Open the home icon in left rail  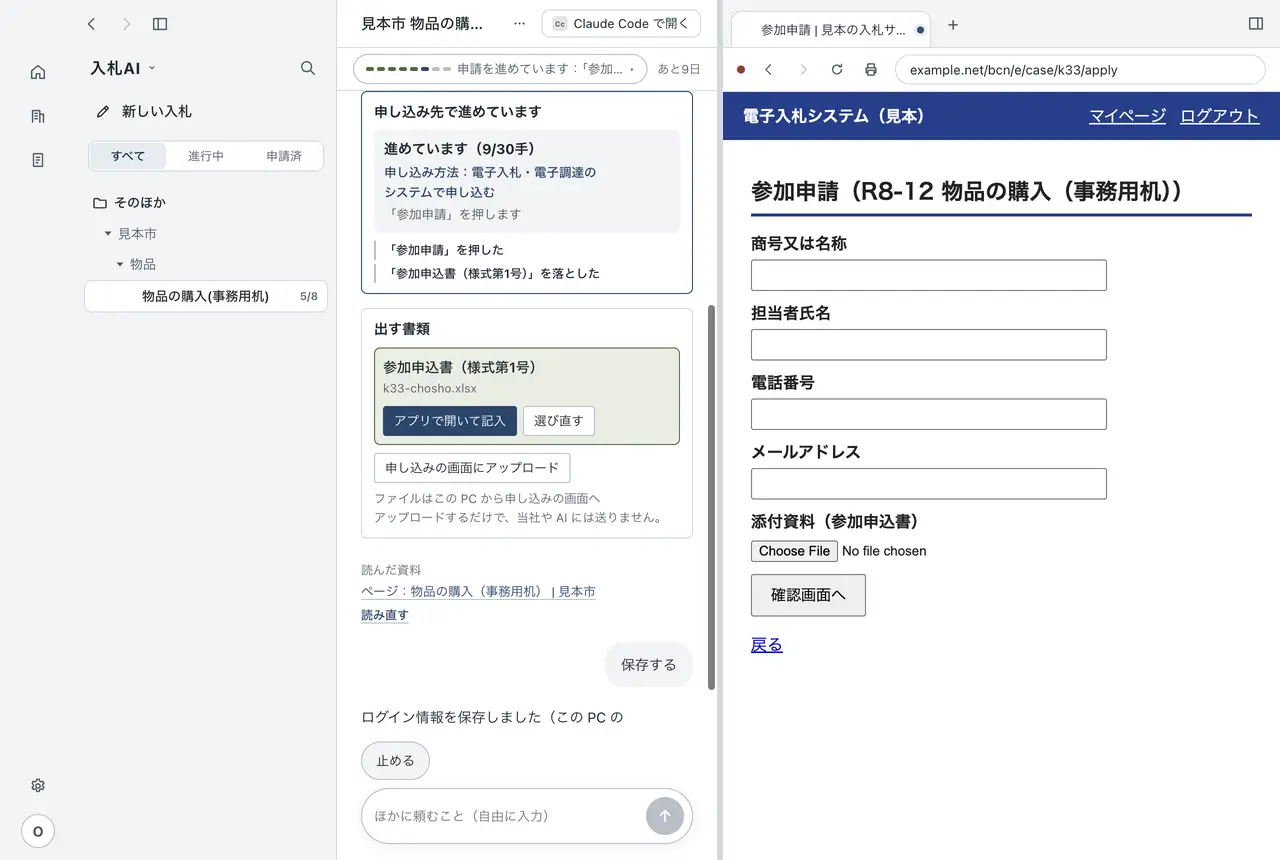38,72
